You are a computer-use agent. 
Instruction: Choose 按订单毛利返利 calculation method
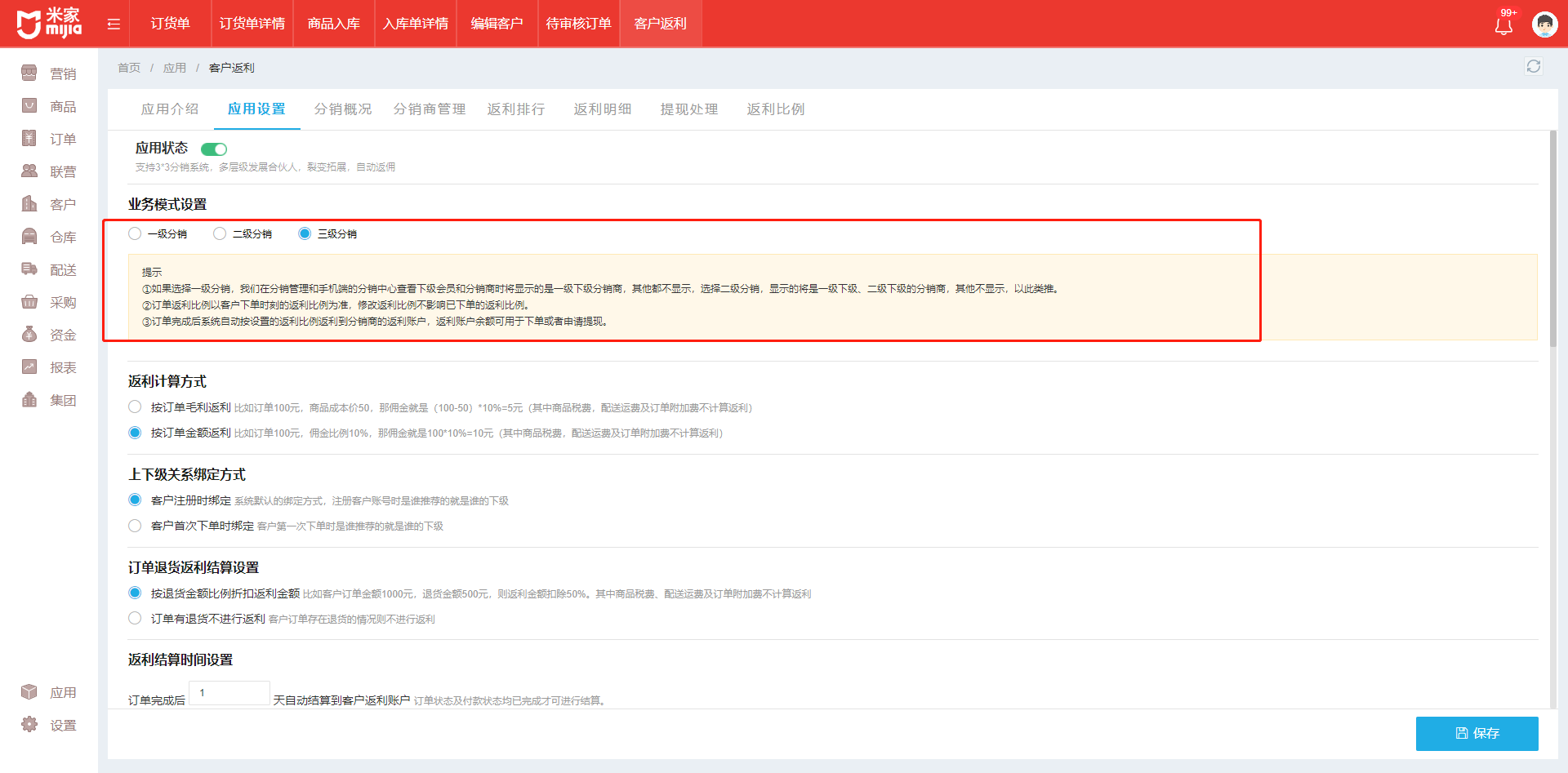[x=135, y=407]
